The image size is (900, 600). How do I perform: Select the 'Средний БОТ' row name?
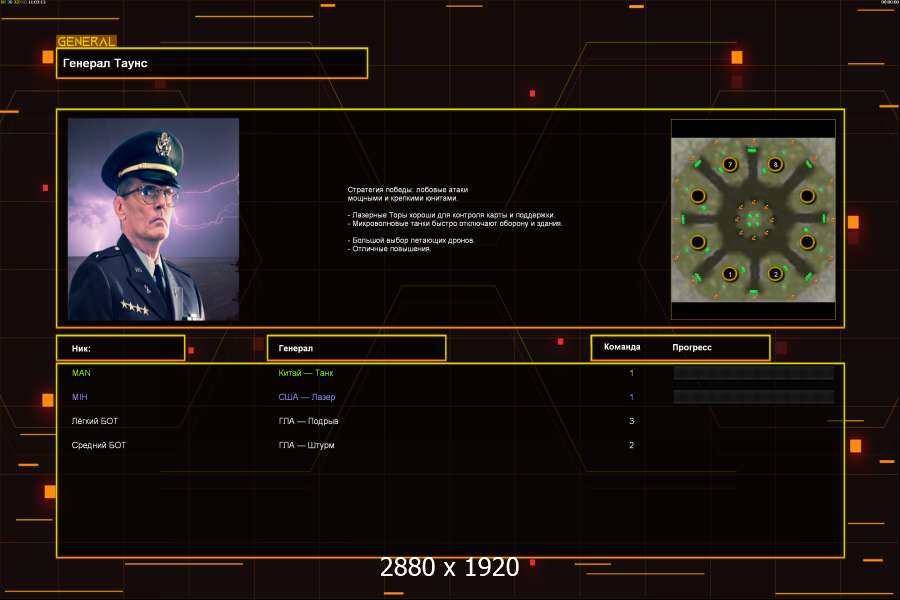pos(99,445)
